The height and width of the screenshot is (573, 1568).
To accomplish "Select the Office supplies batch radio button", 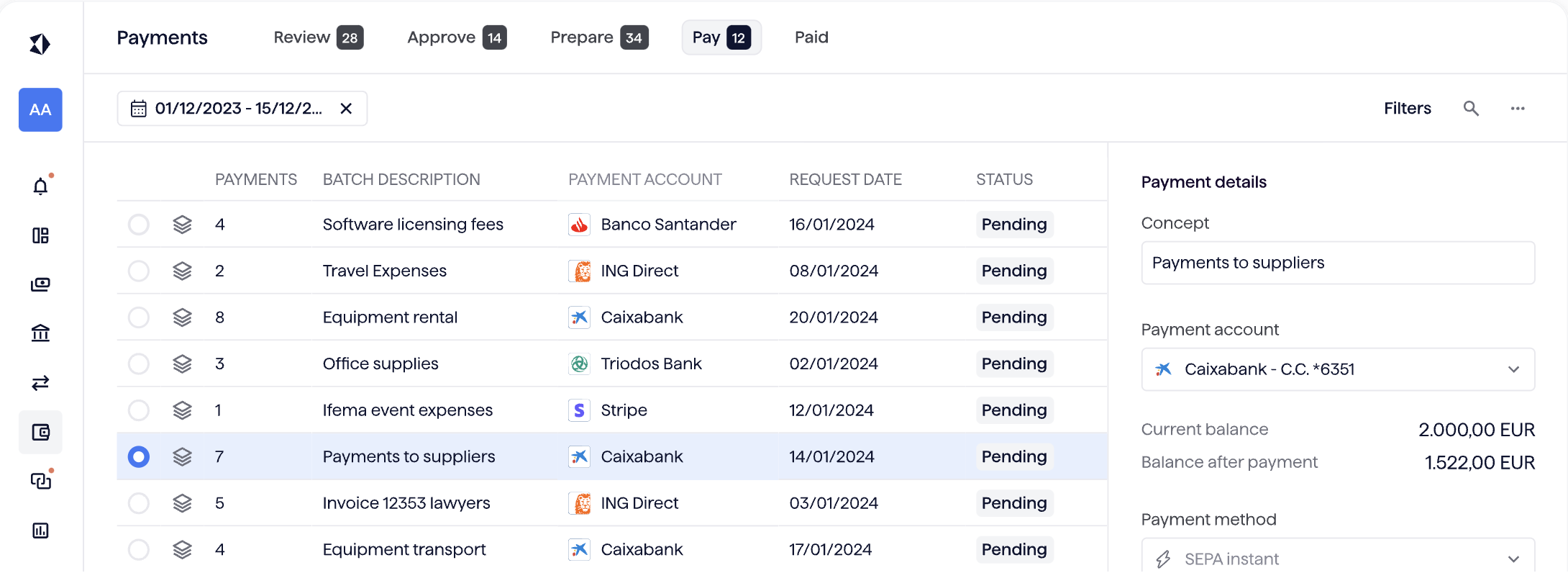I will tap(138, 364).
